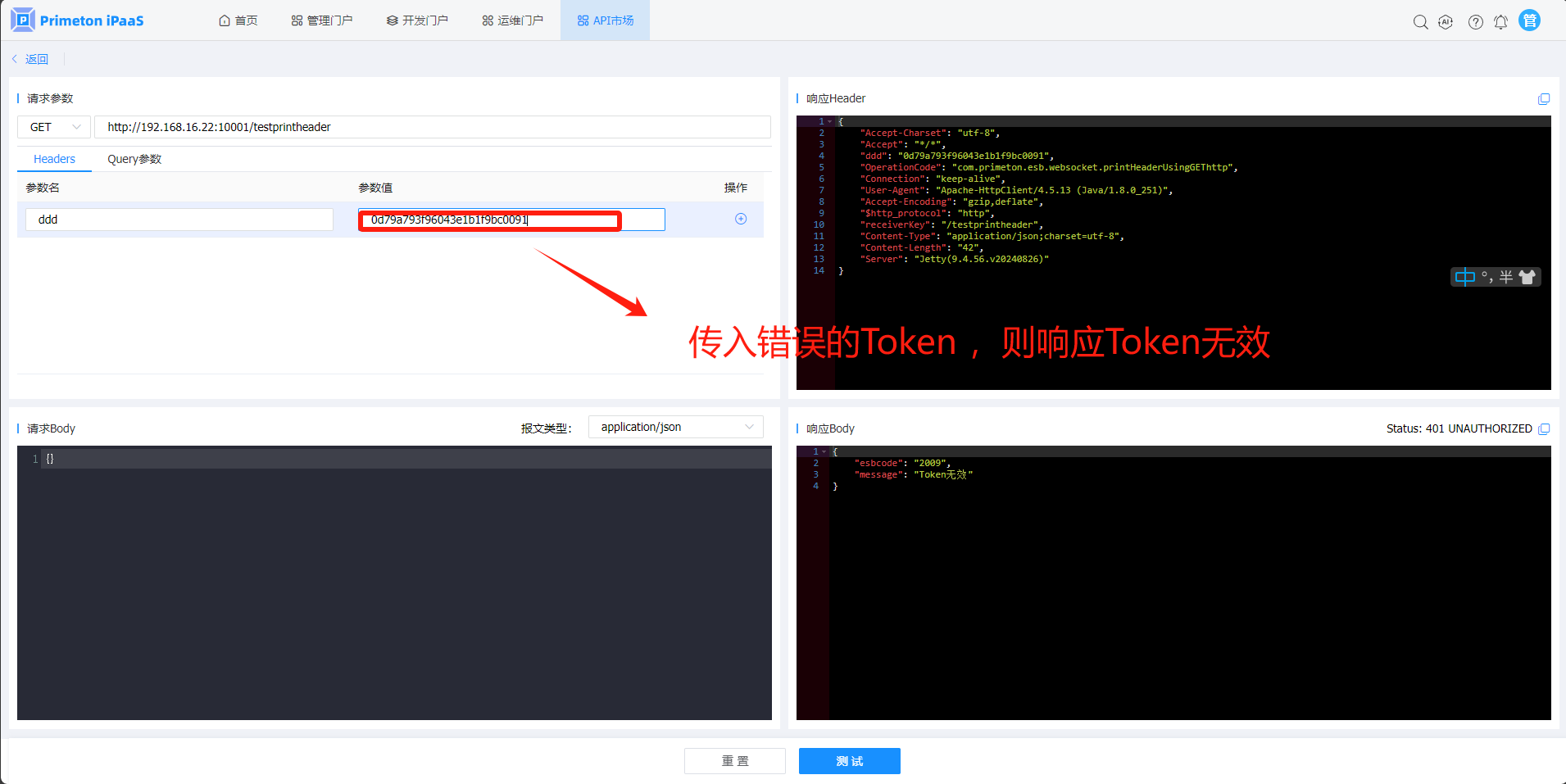The width and height of the screenshot is (1566, 784).
Task: Click the search magnifier icon in top bar
Action: pos(1420,22)
